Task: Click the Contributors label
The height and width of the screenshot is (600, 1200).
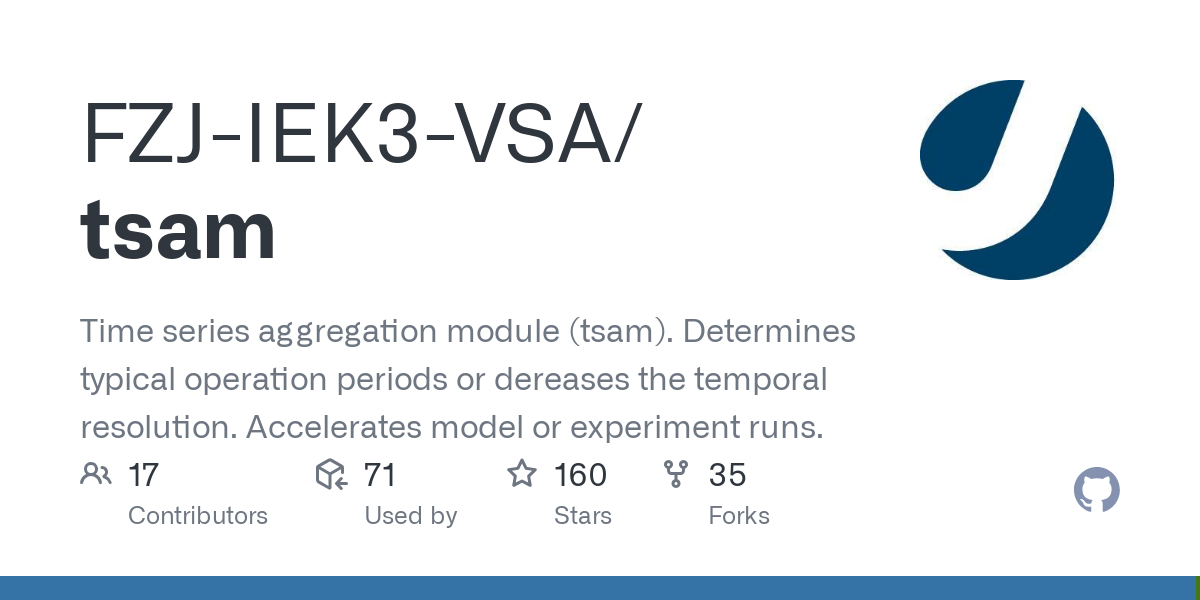Action: click(198, 516)
